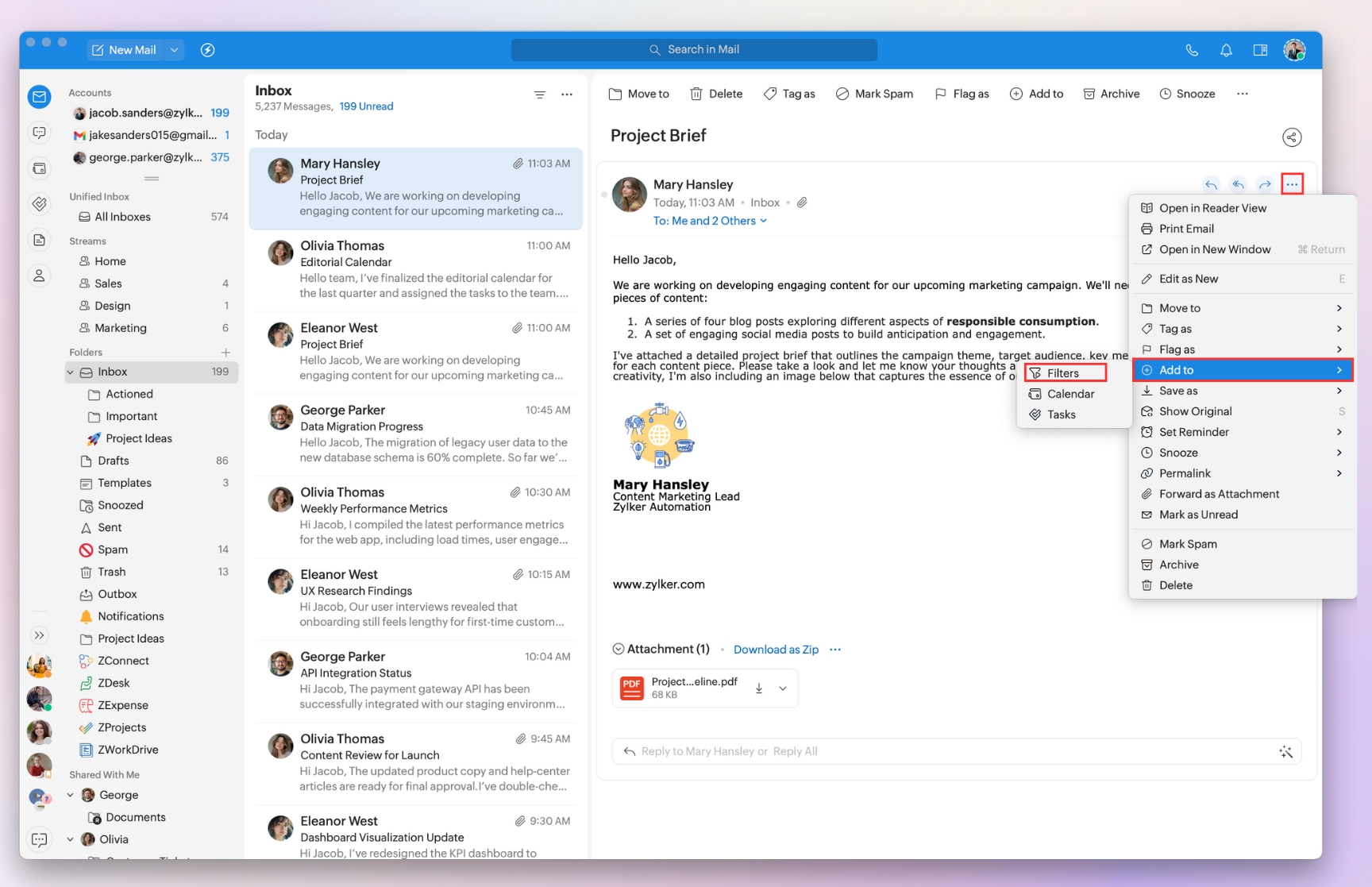
Task: Open attachment section more options ellipsis
Action: point(835,650)
